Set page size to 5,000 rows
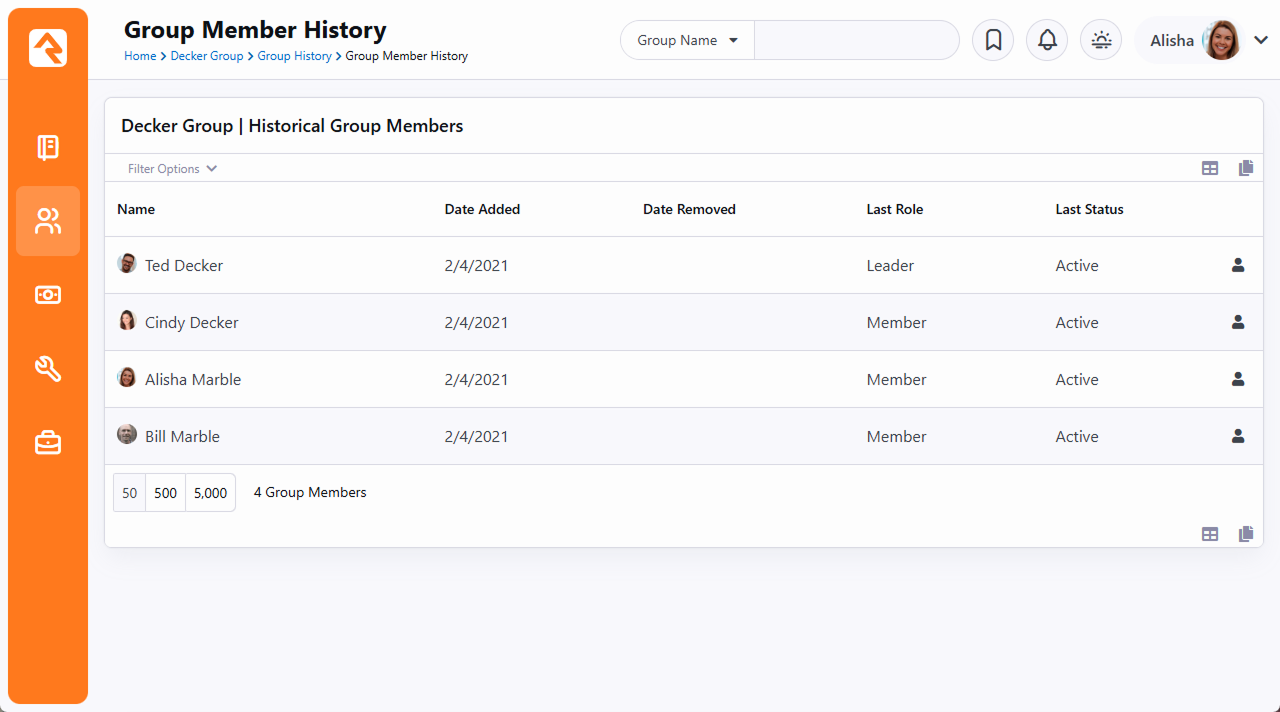1280x712 pixels. pos(210,493)
